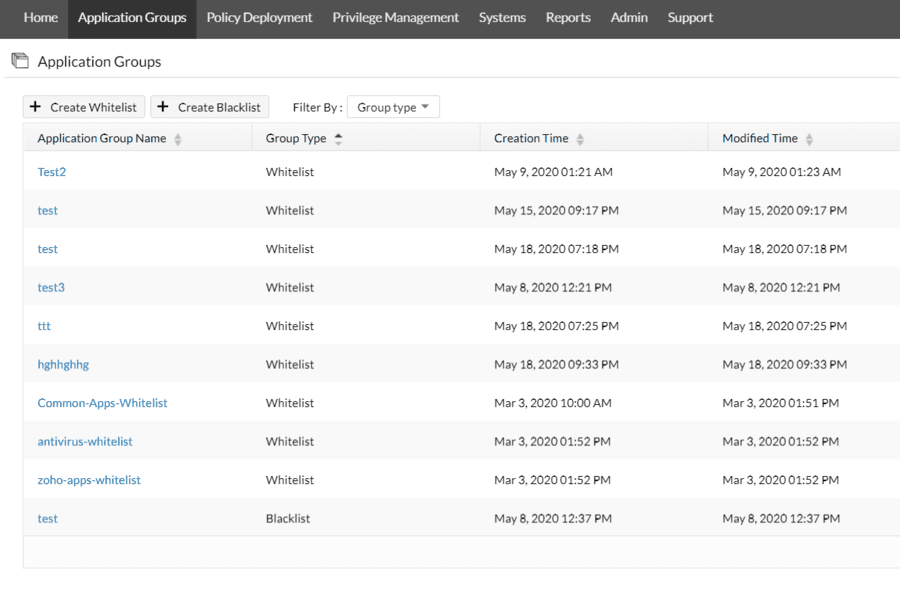900x600 pixels.
Task: Open the Reports section
Action: [x=567, y=17]
